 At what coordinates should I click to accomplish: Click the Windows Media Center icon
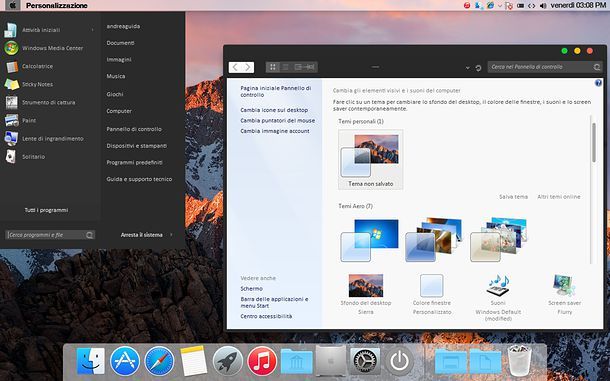click(x=11, y=48)
